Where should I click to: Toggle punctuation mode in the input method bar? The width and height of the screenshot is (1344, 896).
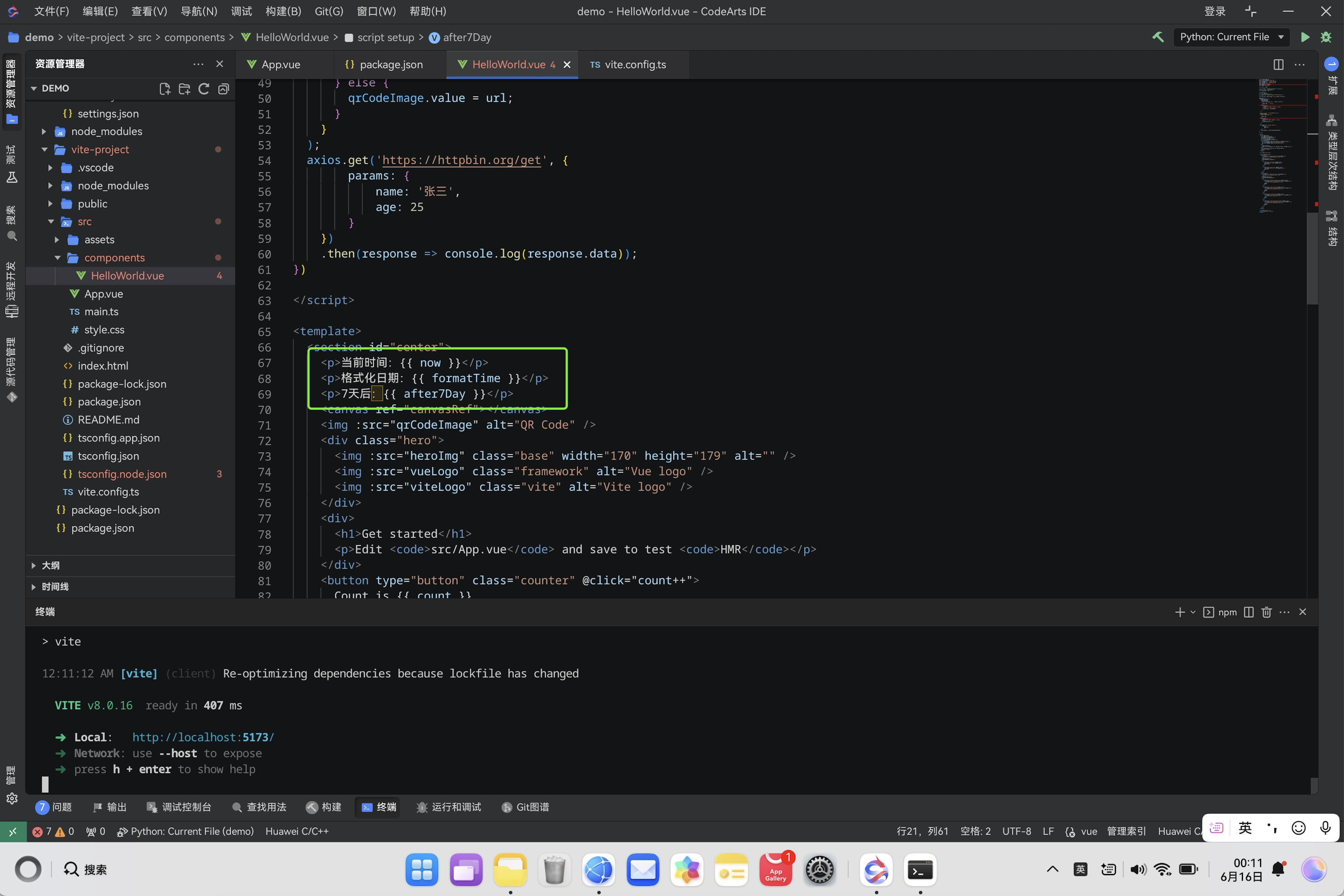(x=1272, y=828)
